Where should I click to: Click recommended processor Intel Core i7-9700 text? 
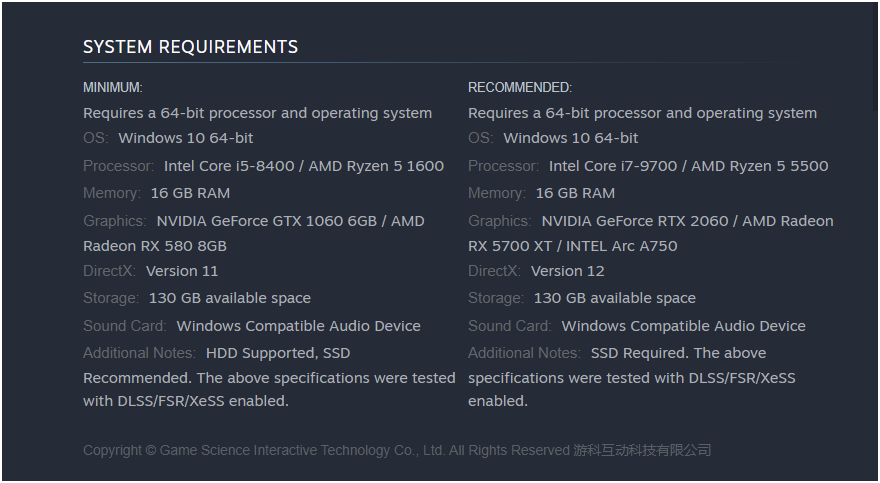pos(613,166)
